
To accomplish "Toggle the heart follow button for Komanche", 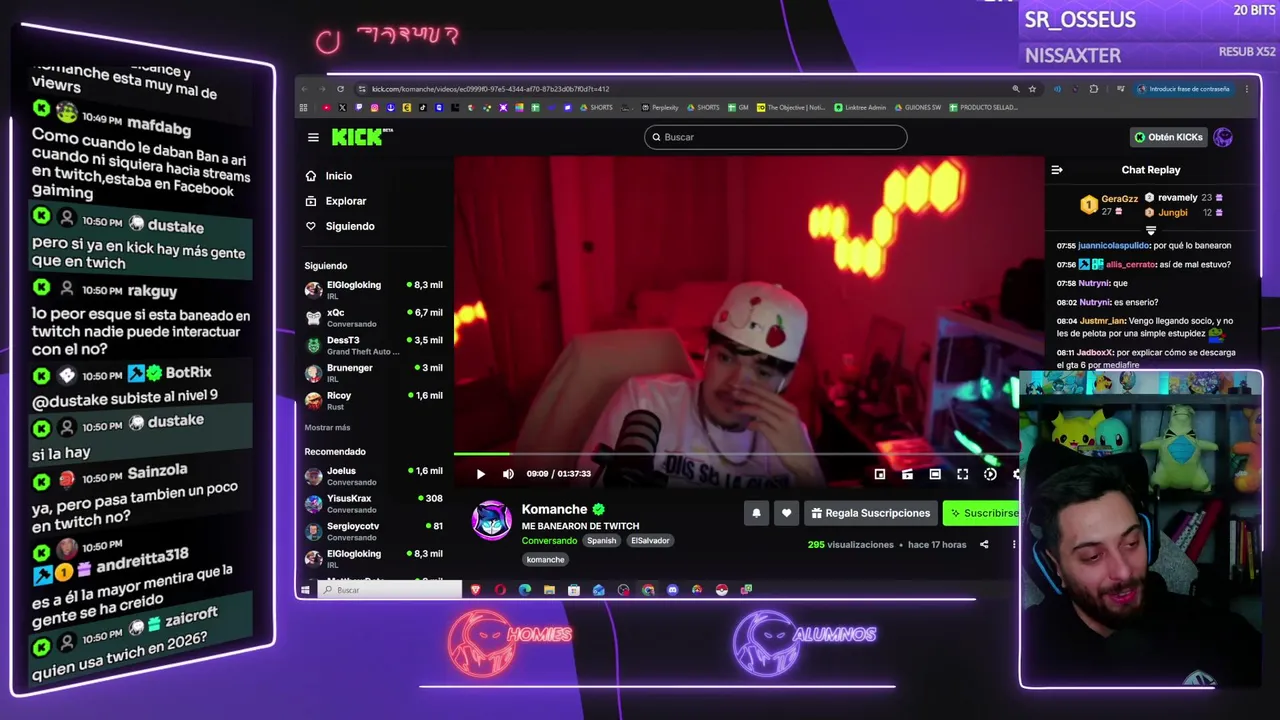I will click(786, 513).
